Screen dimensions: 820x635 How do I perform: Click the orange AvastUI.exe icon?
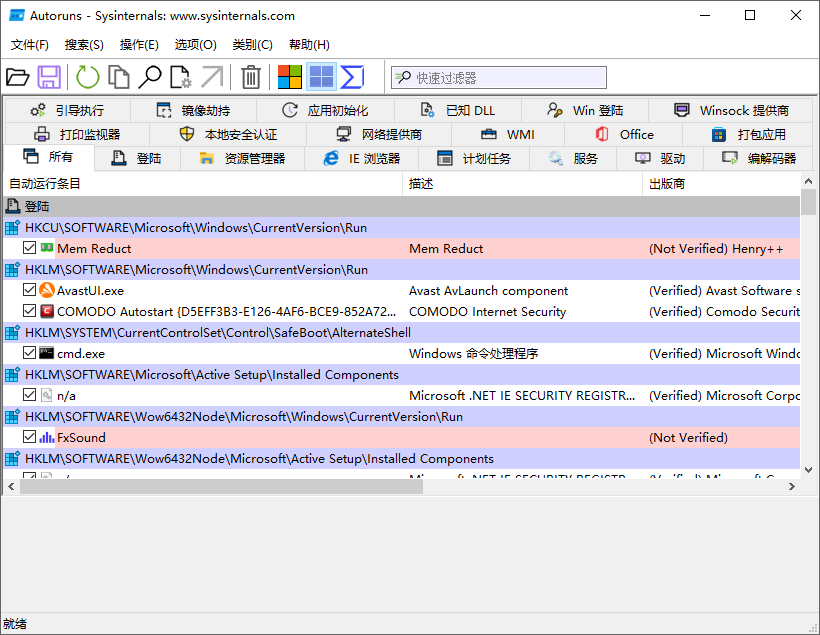click(x=47, y=290)
